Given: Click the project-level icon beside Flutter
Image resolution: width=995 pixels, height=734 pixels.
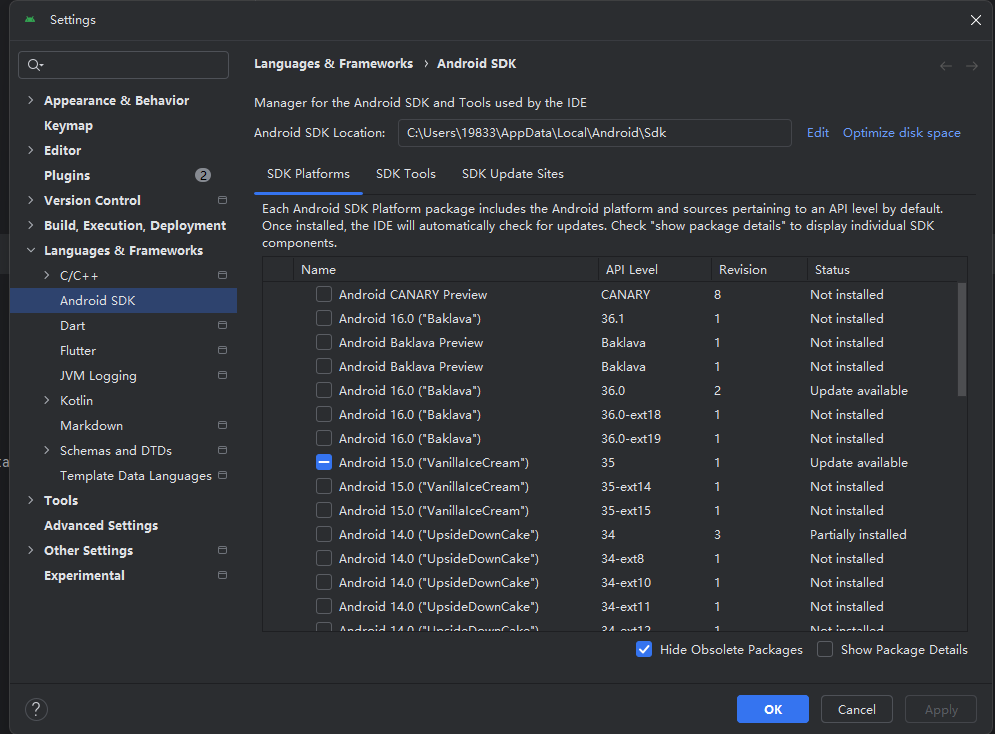Looking at the screenshot, I should coord(222,350).
